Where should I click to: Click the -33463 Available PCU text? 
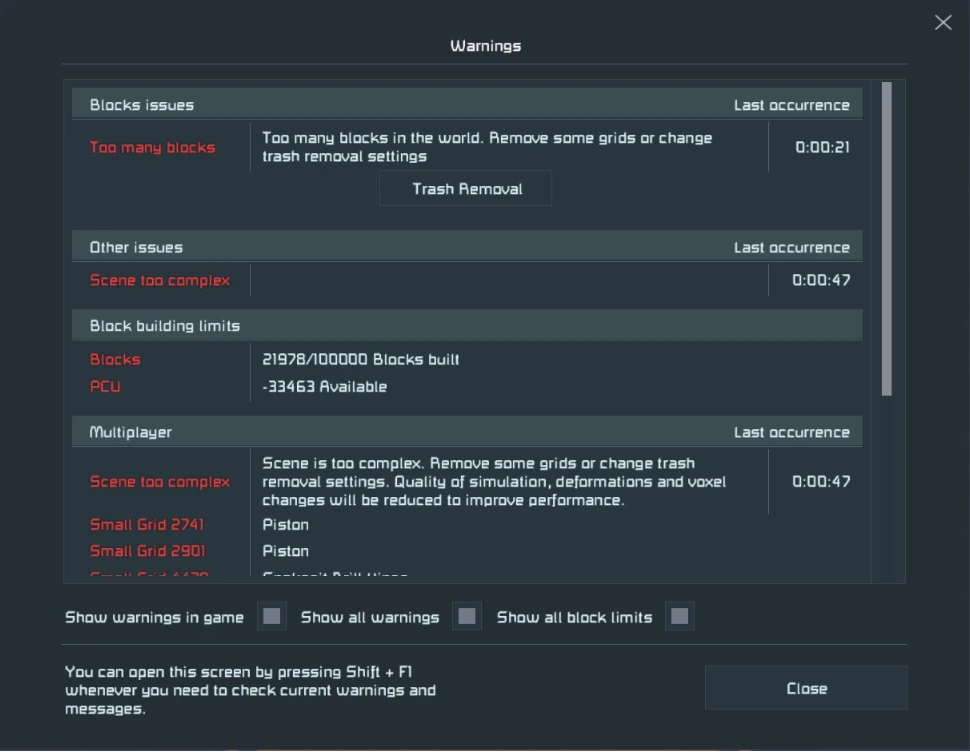point(324,387)
